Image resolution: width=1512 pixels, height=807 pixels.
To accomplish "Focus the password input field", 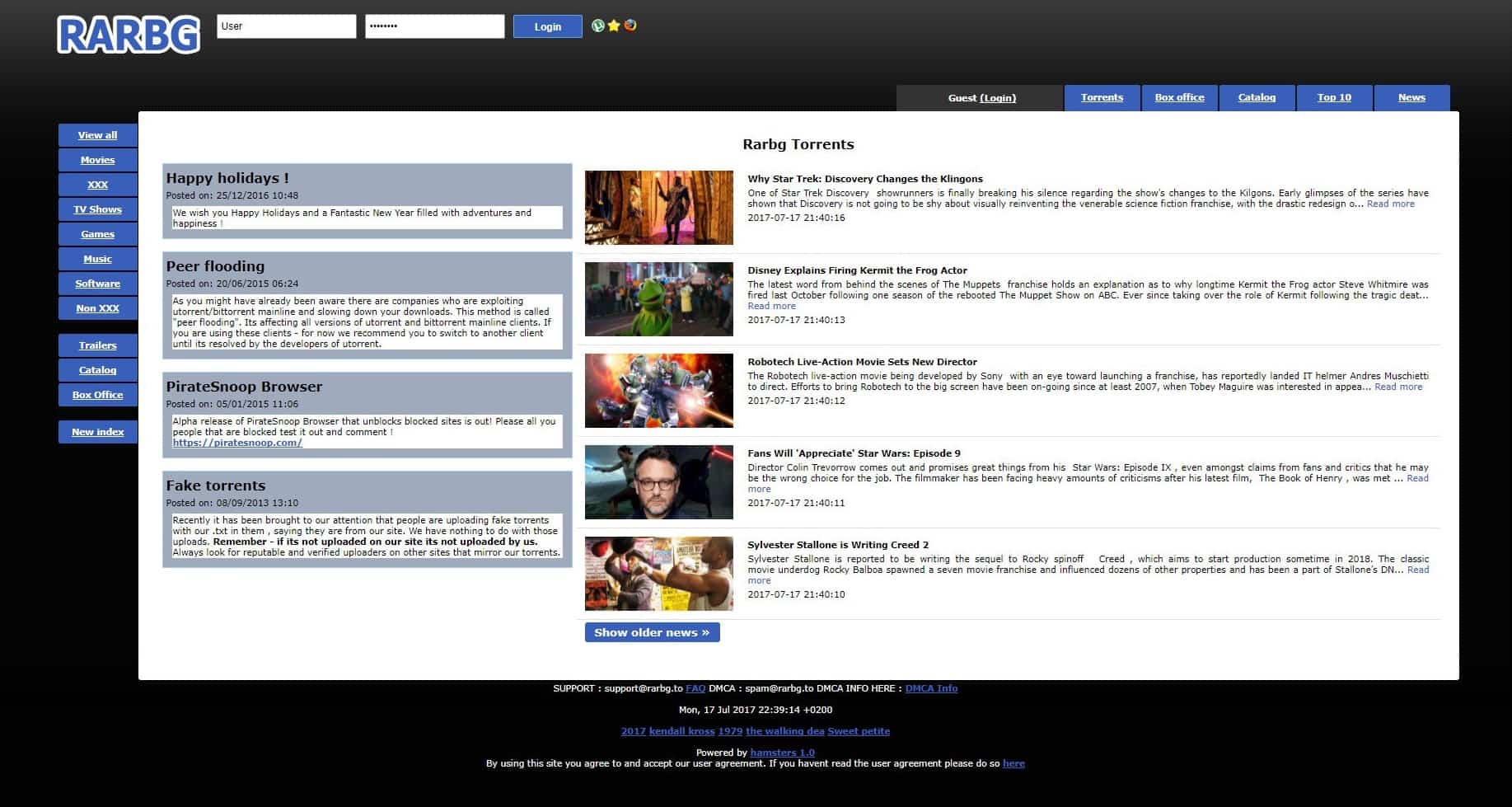I will pos(435,26).
